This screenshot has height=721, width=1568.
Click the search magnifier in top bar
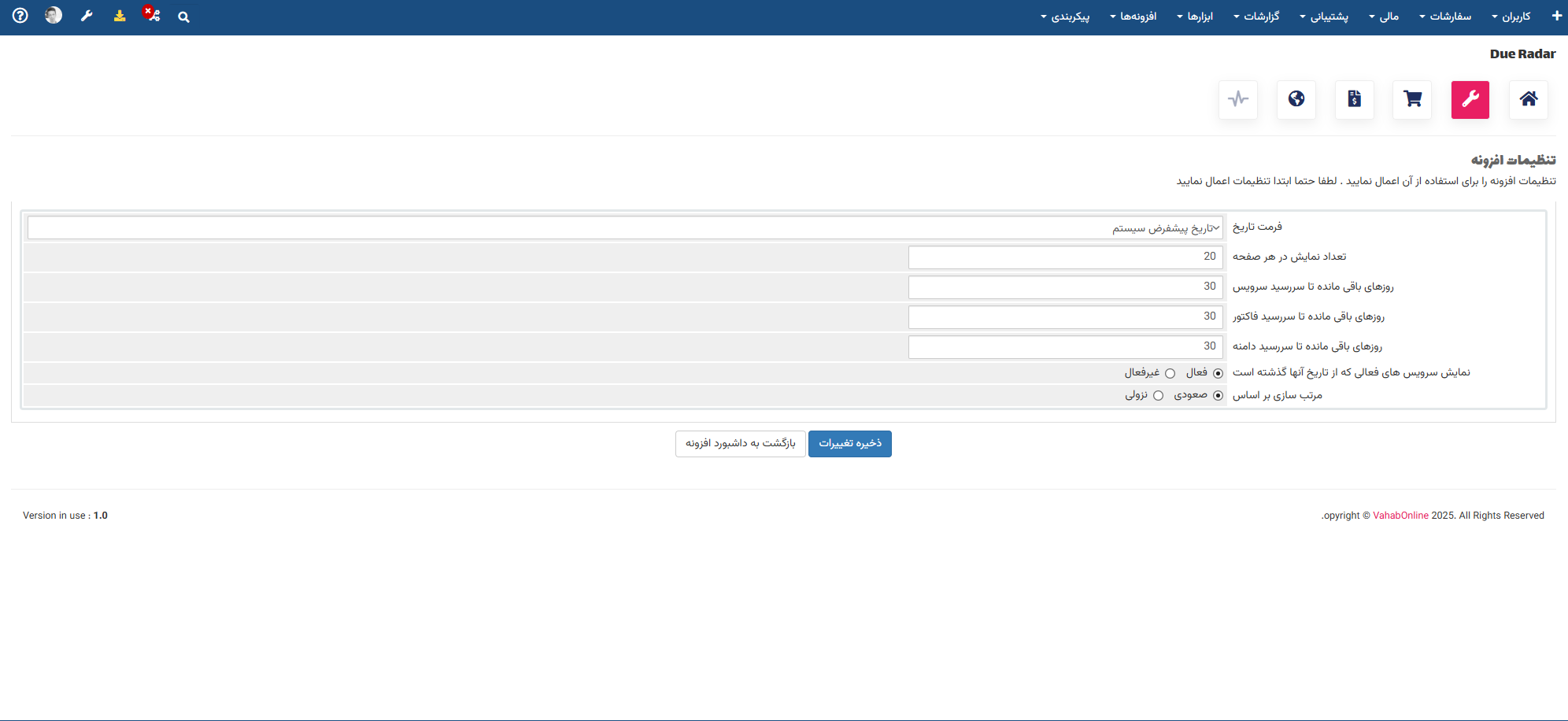[x=183, y=17]
